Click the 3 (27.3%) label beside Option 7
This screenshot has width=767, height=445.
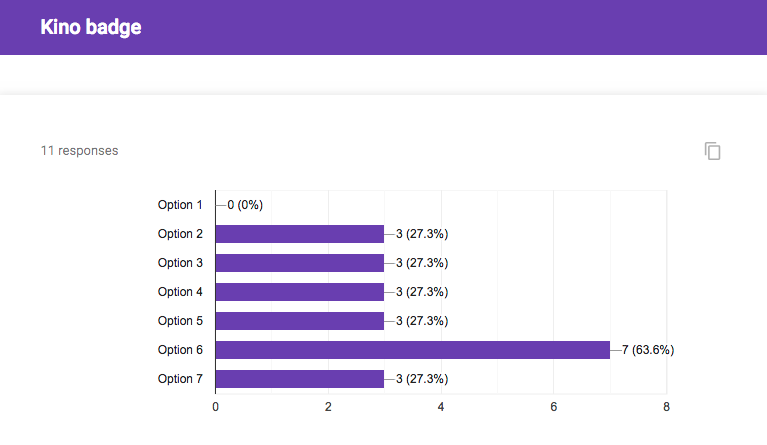click(422, 379)
